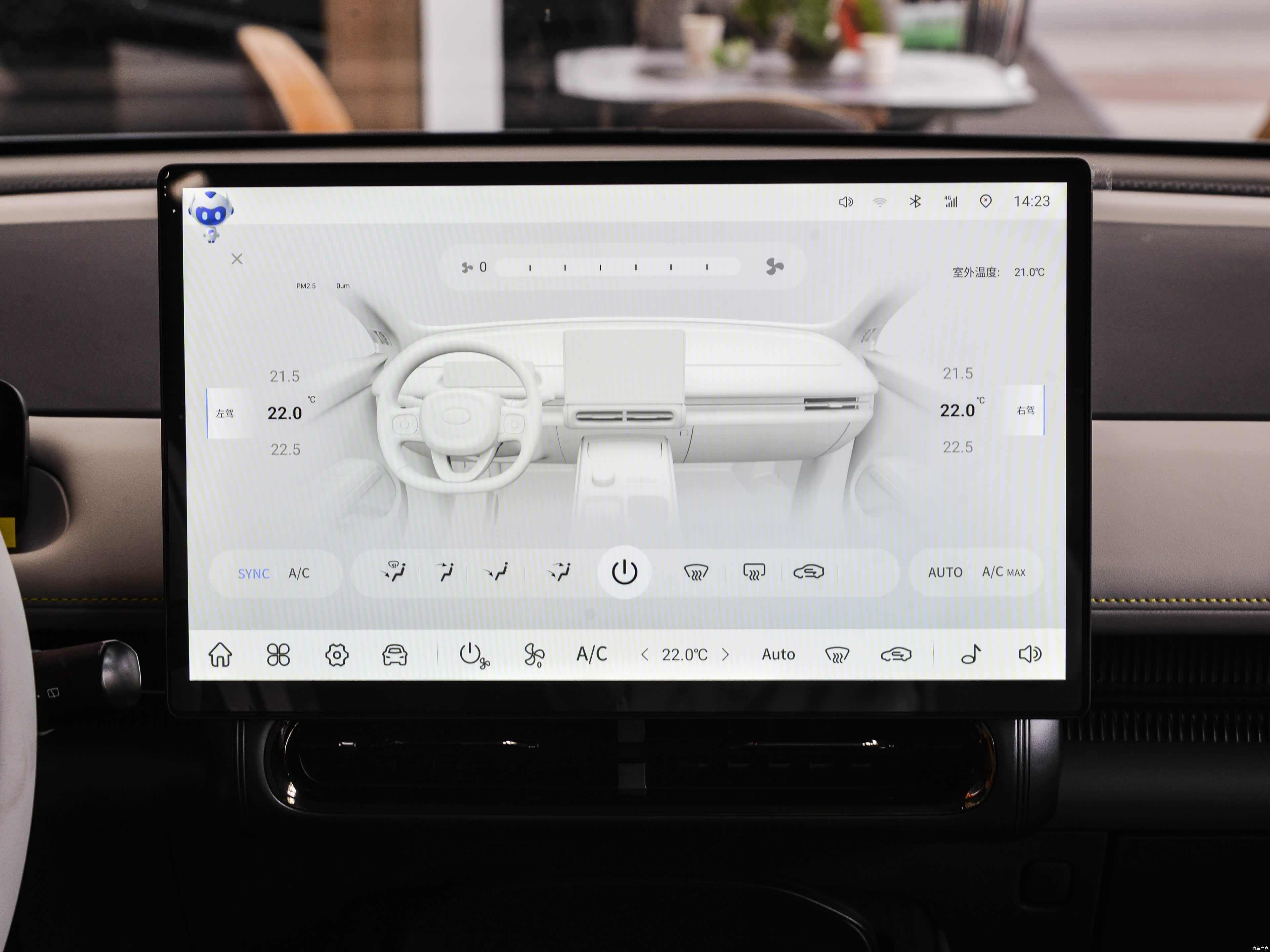
Task: Tap the robot voice assistant avatar
Action: pos(211,215)
